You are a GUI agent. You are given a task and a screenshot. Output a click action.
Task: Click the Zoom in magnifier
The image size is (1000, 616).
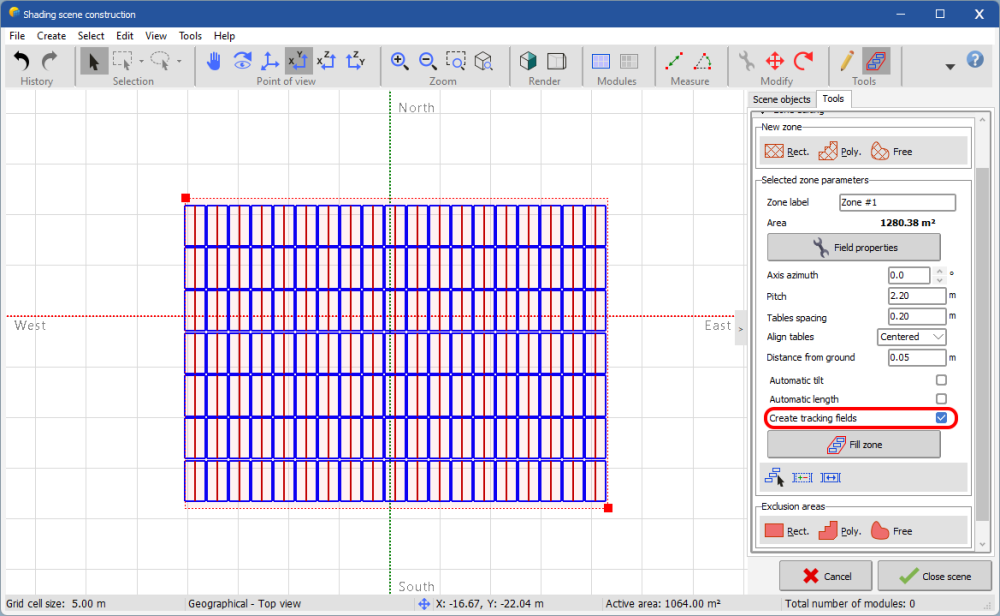tap(400, 61)
